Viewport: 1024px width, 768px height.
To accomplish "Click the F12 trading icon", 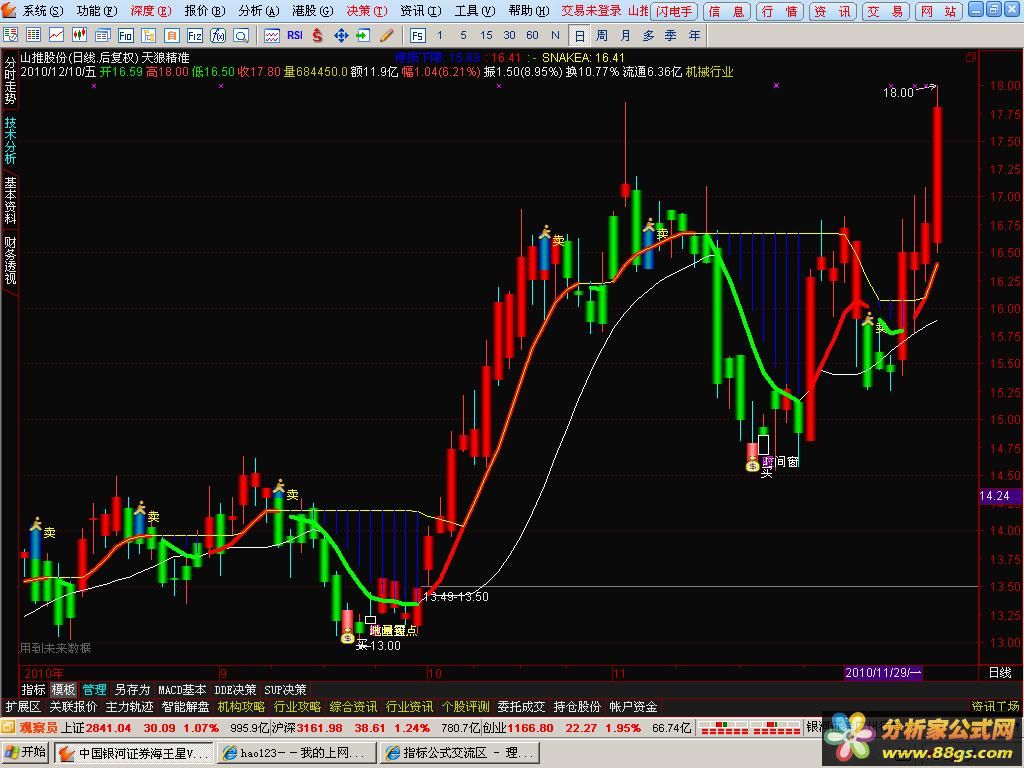I will [195, 35].
